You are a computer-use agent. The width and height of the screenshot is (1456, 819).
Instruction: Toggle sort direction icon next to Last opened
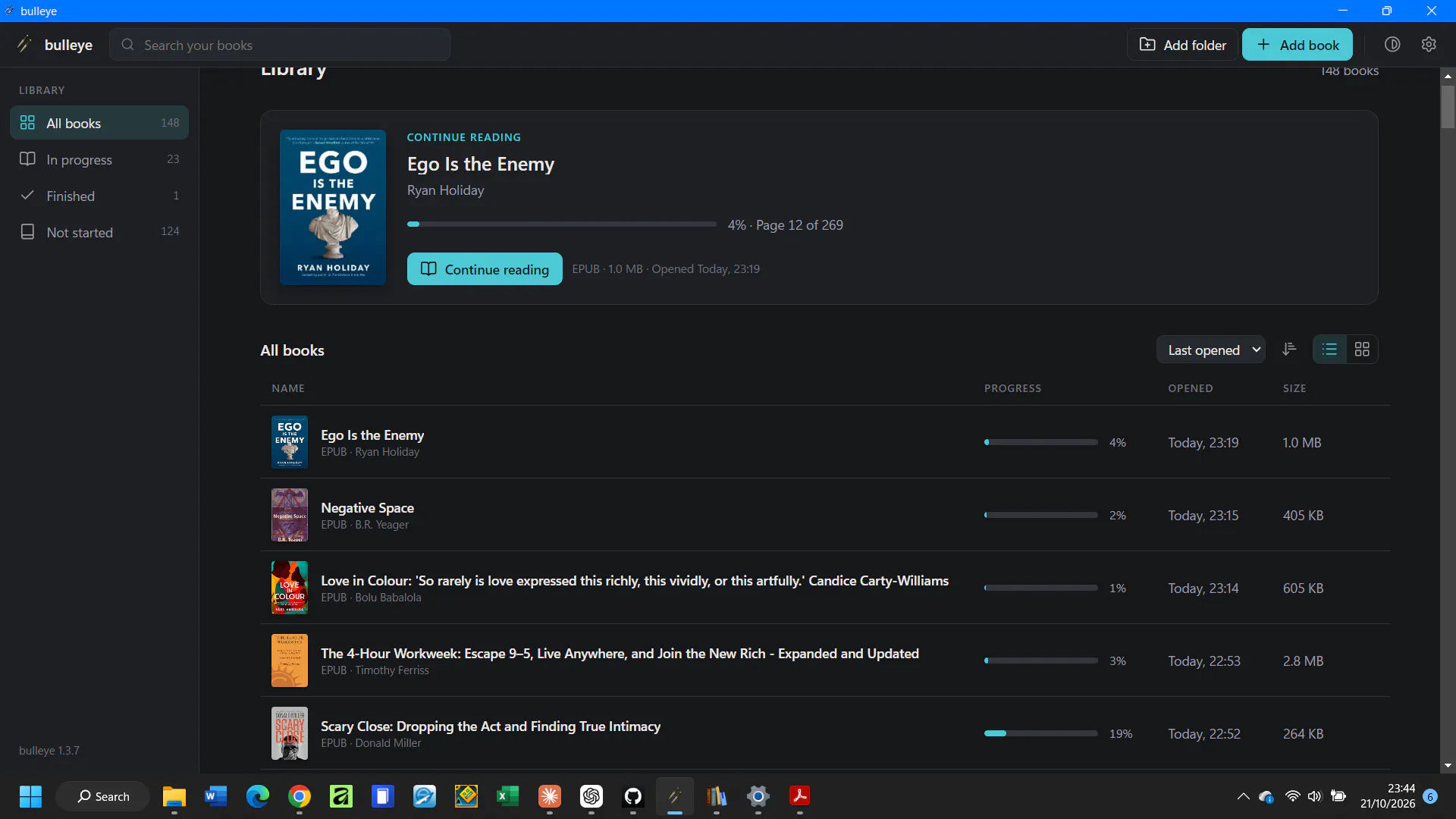(1289, 349)
